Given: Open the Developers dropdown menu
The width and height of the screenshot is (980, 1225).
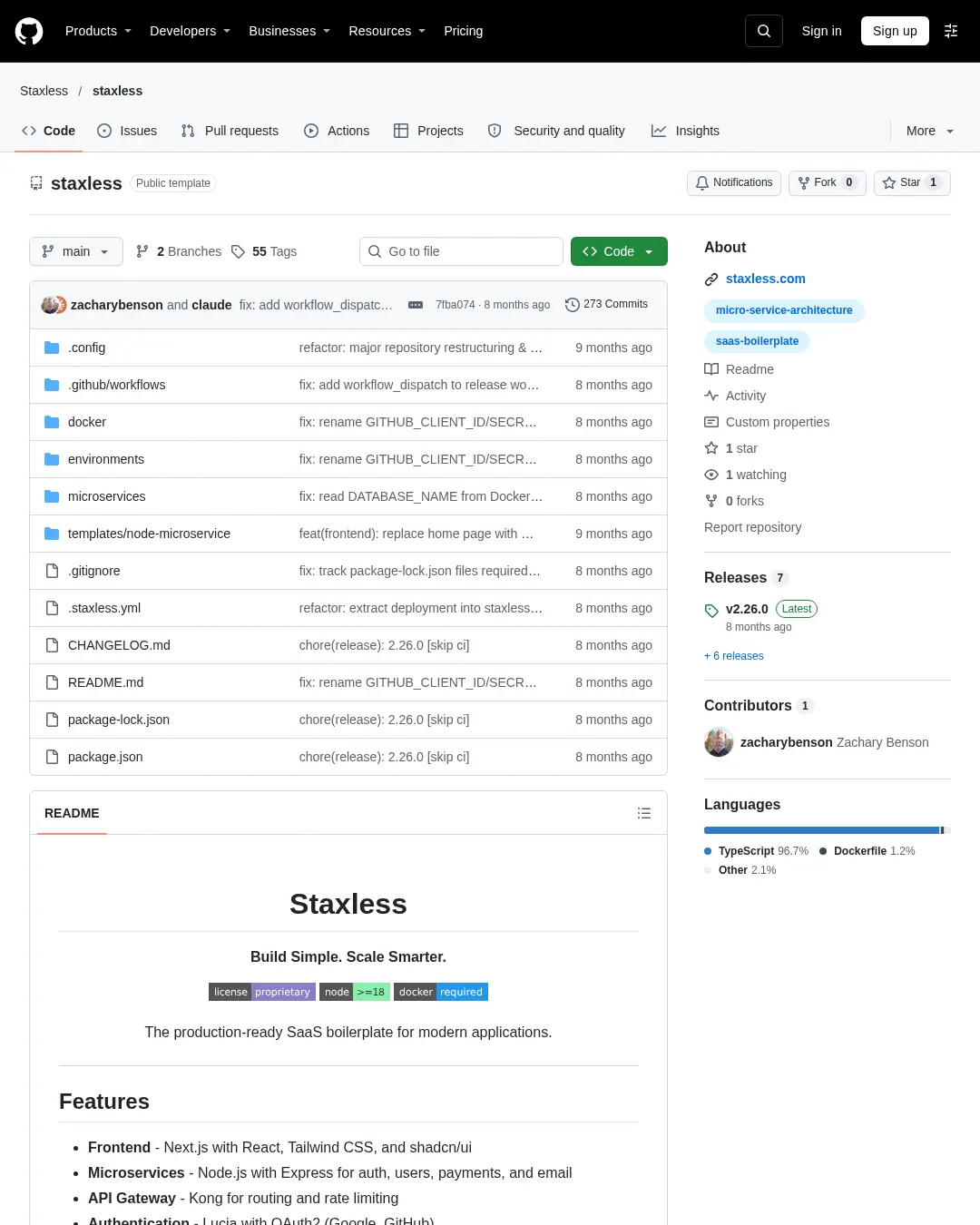Looking at the screenshot, I should tap(191, 31).
